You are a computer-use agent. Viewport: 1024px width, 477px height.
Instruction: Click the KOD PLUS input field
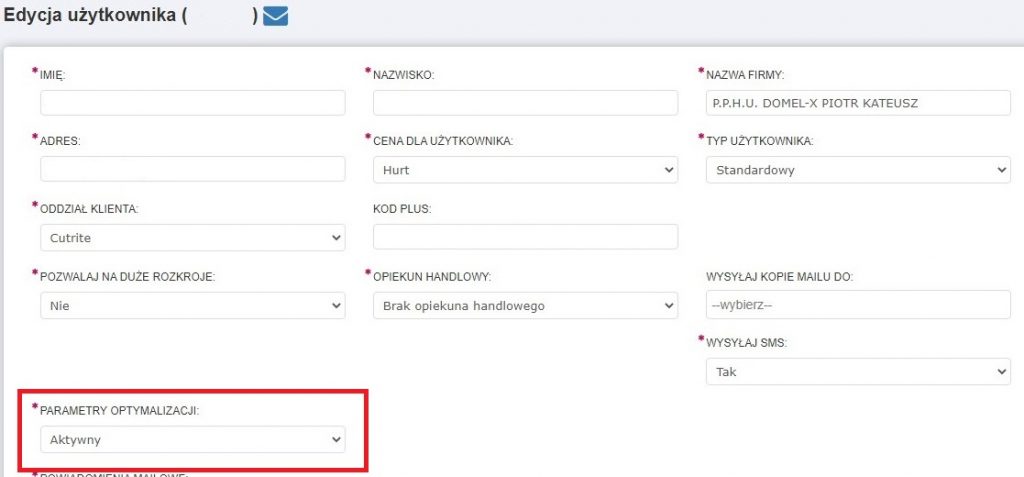(525, 237)
